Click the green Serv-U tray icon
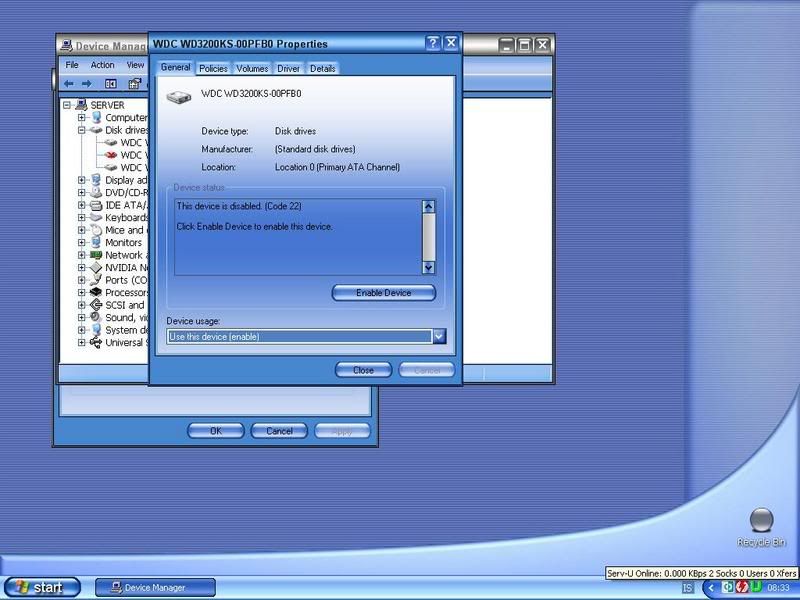This screenshot has height=600, width=800. [756, 587]
